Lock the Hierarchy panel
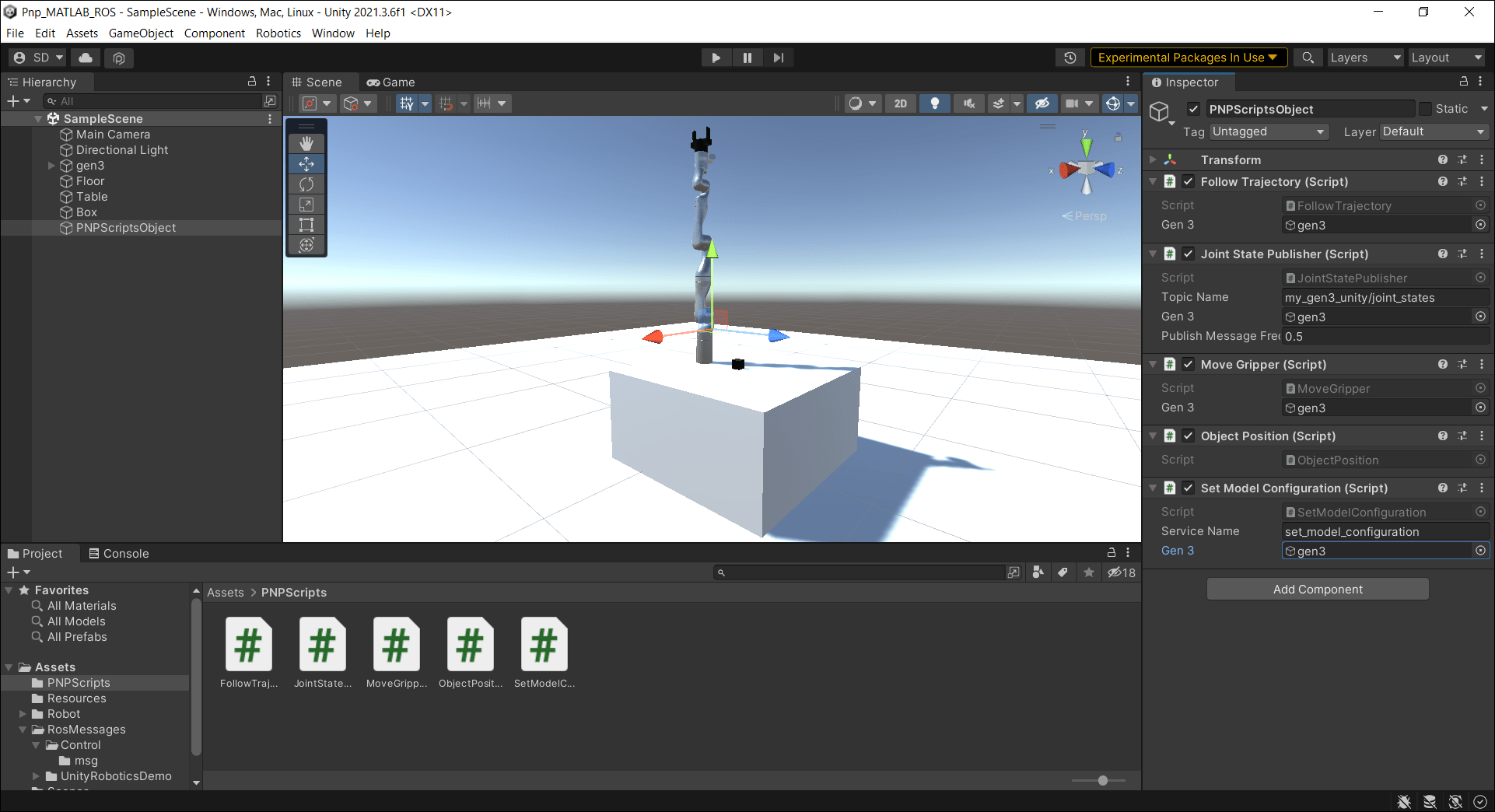This screenshot has width=1495, height=812. click(252, 82)
